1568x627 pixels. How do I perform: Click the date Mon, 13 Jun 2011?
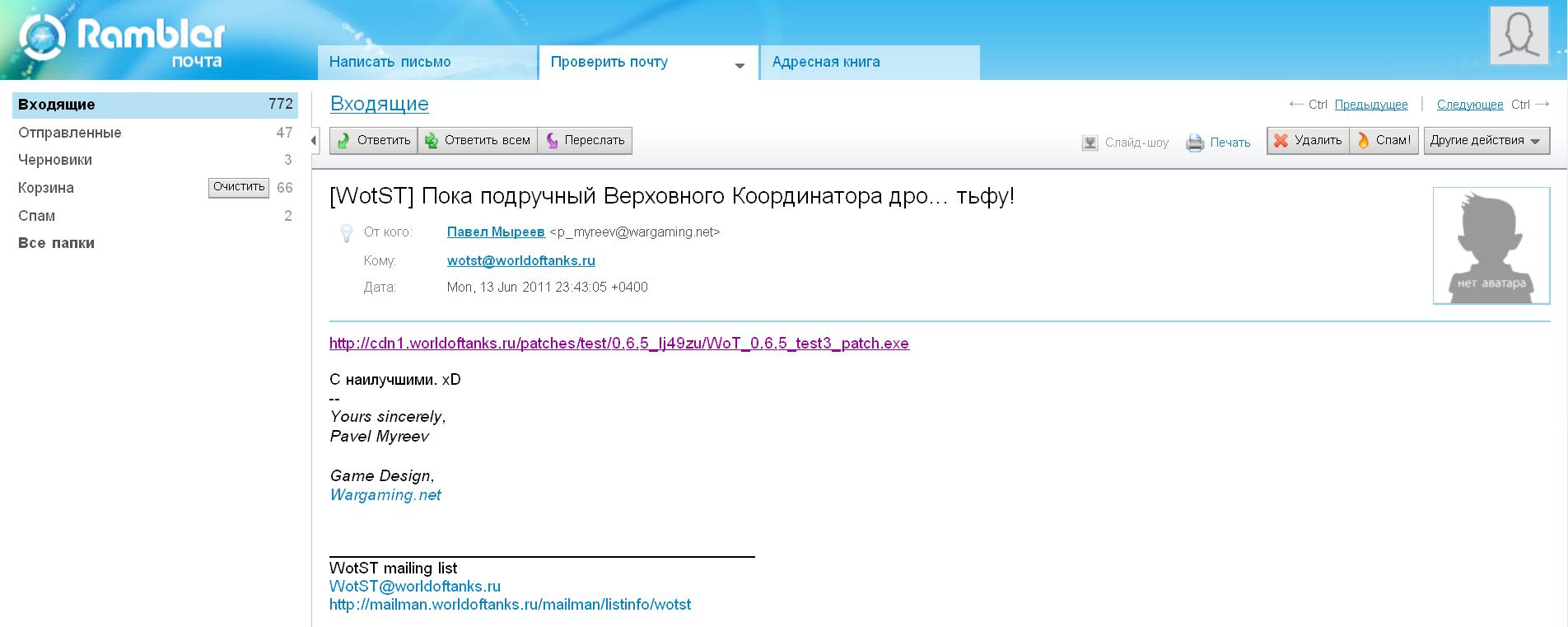click(548, 288)
